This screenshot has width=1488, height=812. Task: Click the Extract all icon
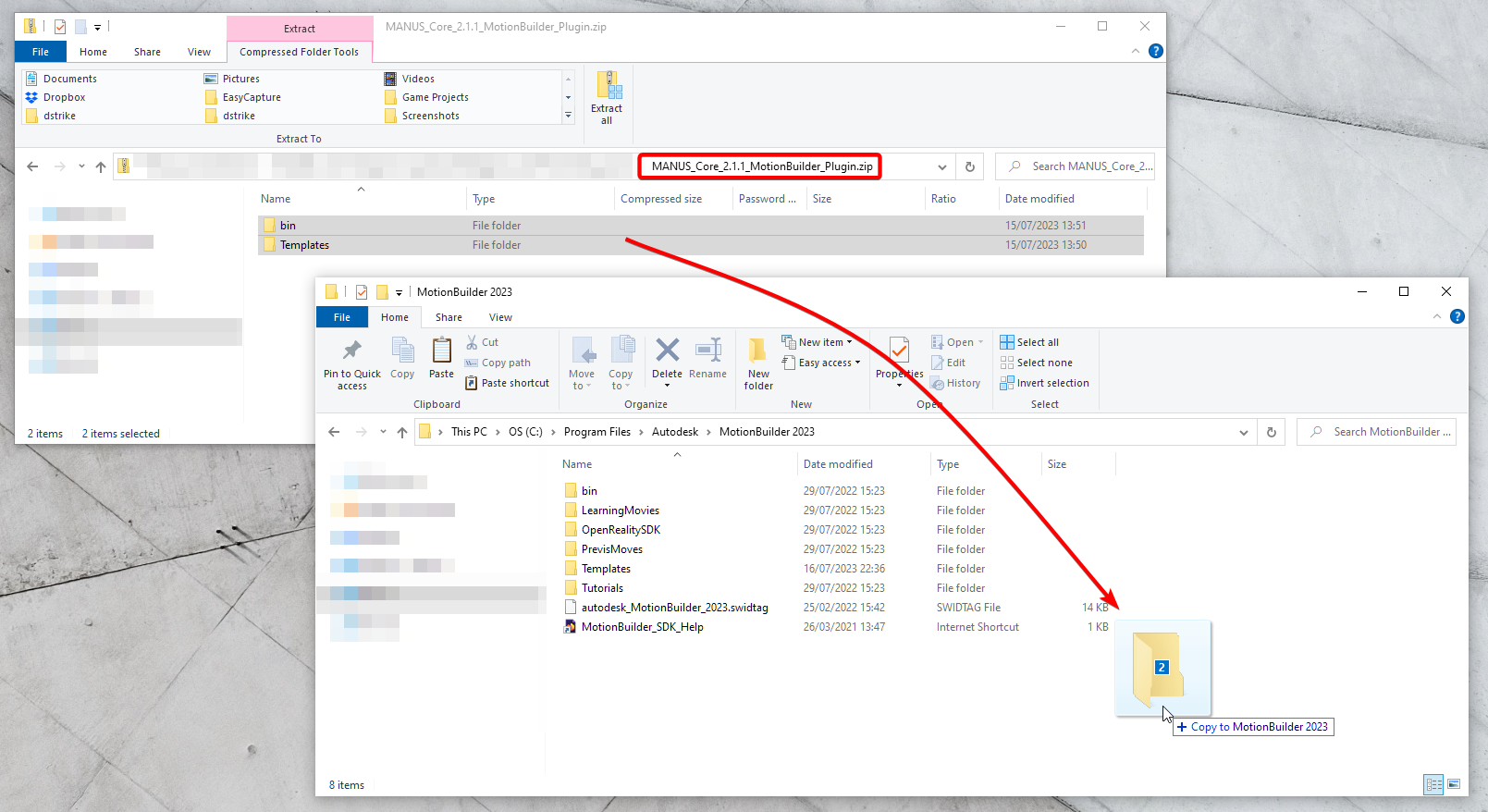608,96
